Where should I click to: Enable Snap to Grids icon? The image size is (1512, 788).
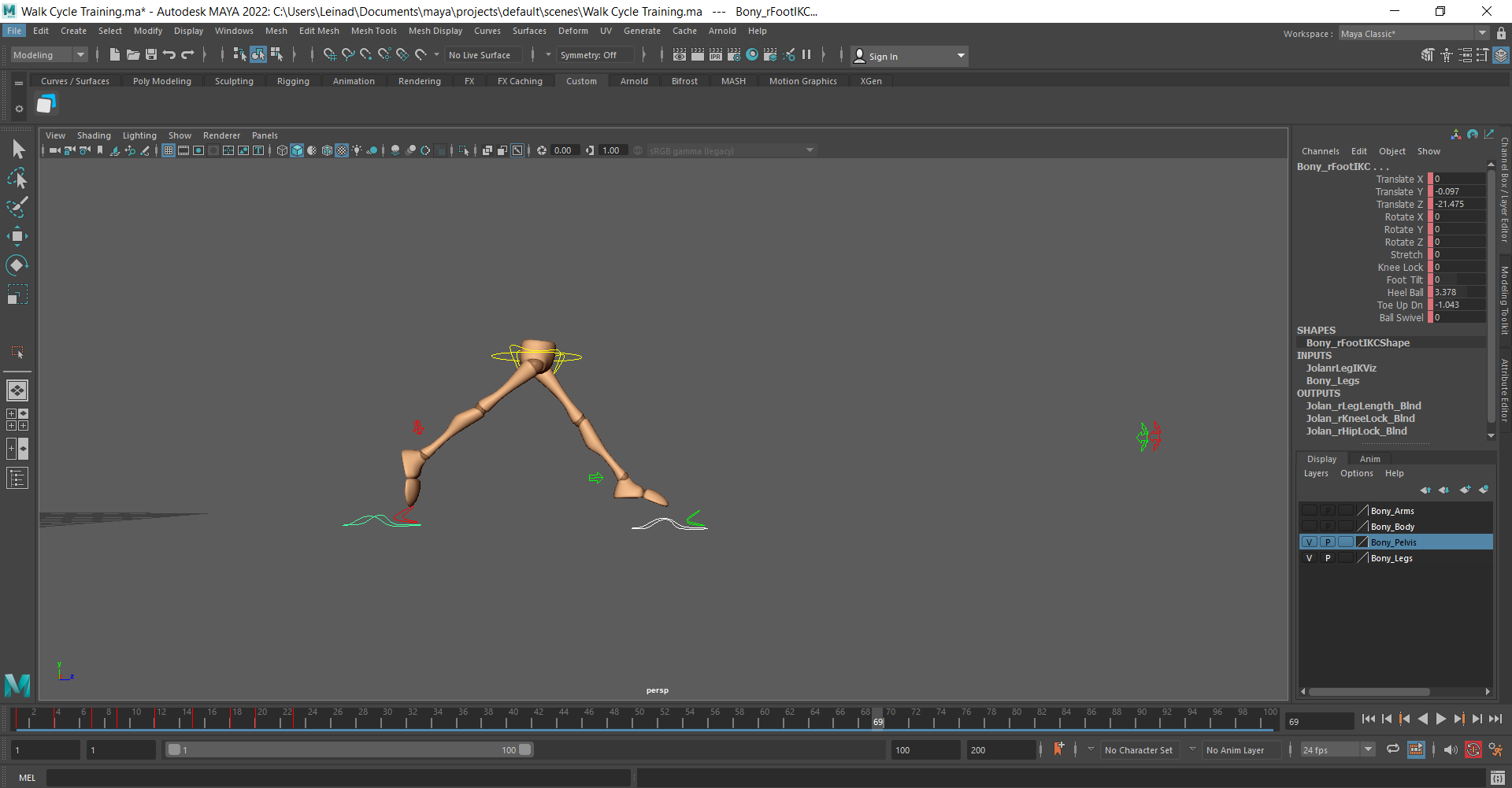pyautogui.click(x=330, y=55)
